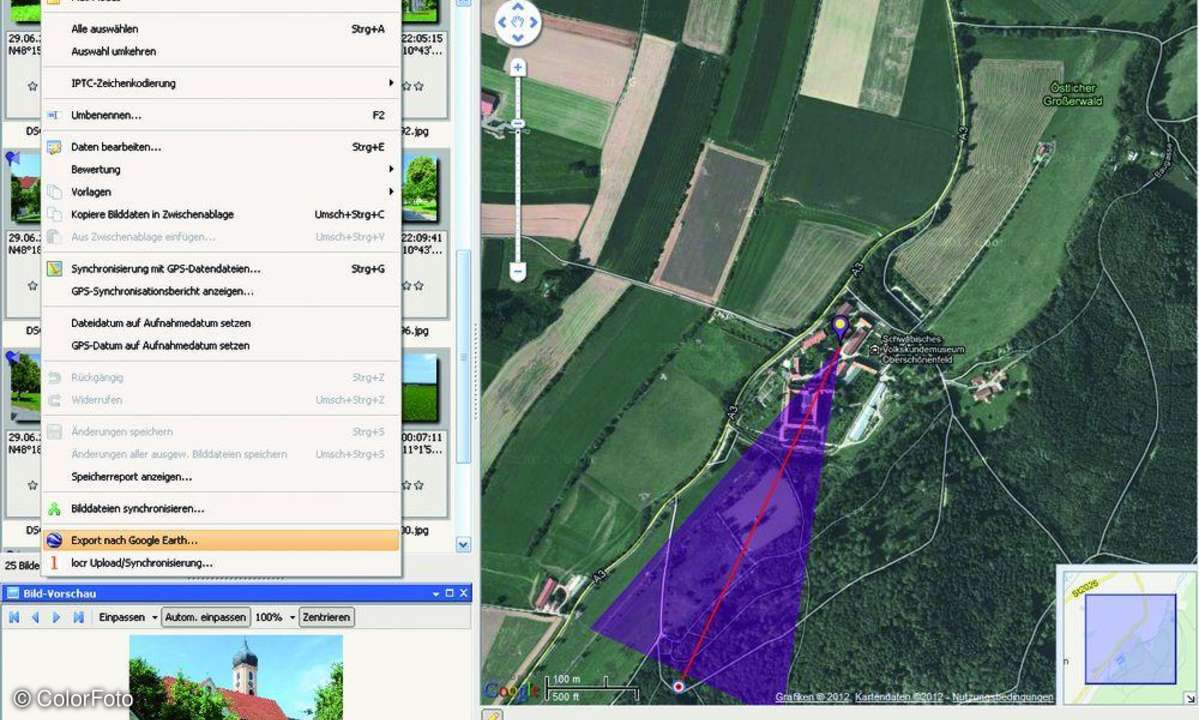The width and height of the screenshot is (1199, 720).
Task: Click the yellow photo location marker
Action: 840,329
